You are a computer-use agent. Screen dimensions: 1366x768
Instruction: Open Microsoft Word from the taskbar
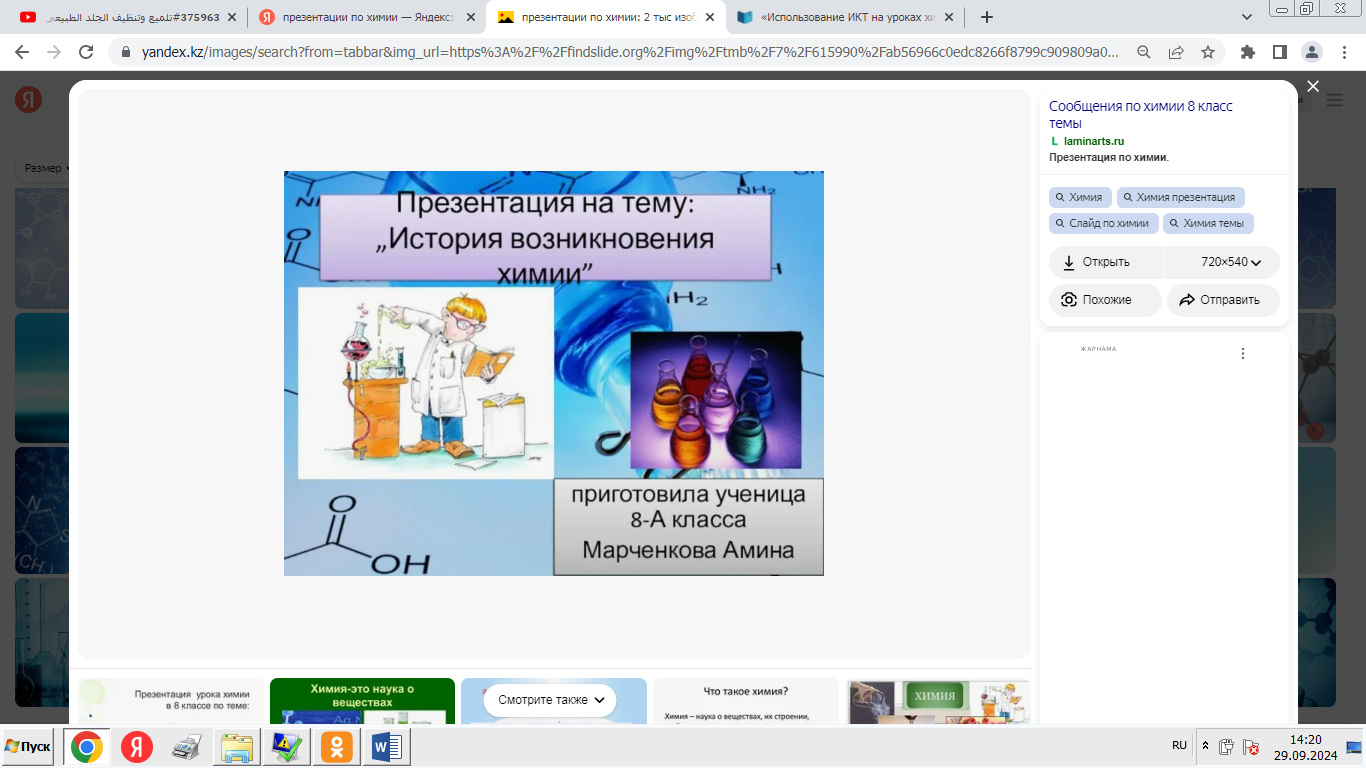tap(387, 747)
